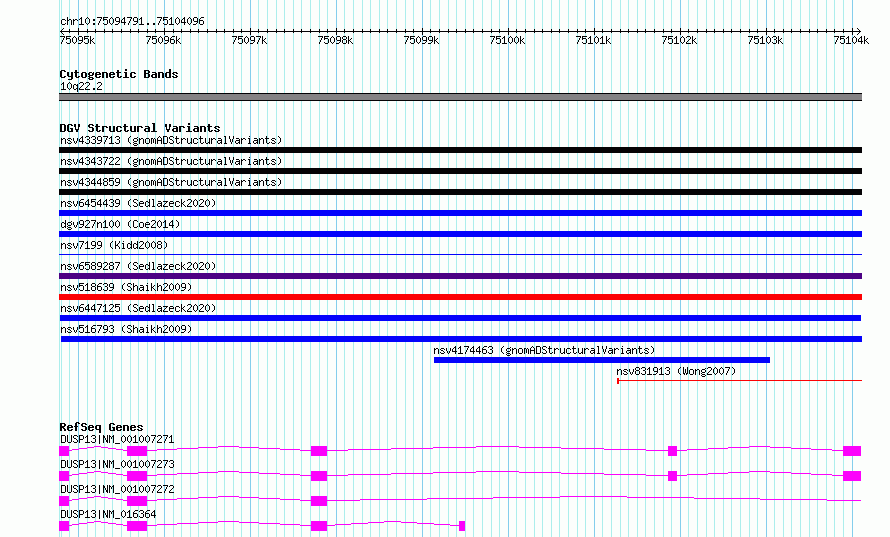The width and height of the screenshot is (890, 537).
Task: Click the thin blue line for nsv7199
Action: [460, 254]
